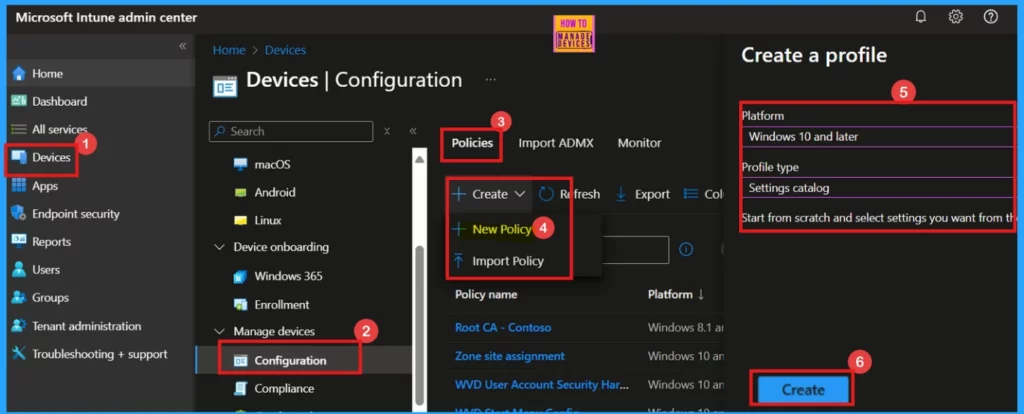1024x414 pixels.
Task: Select macOS platform in device menu
Action: point(272,164)
